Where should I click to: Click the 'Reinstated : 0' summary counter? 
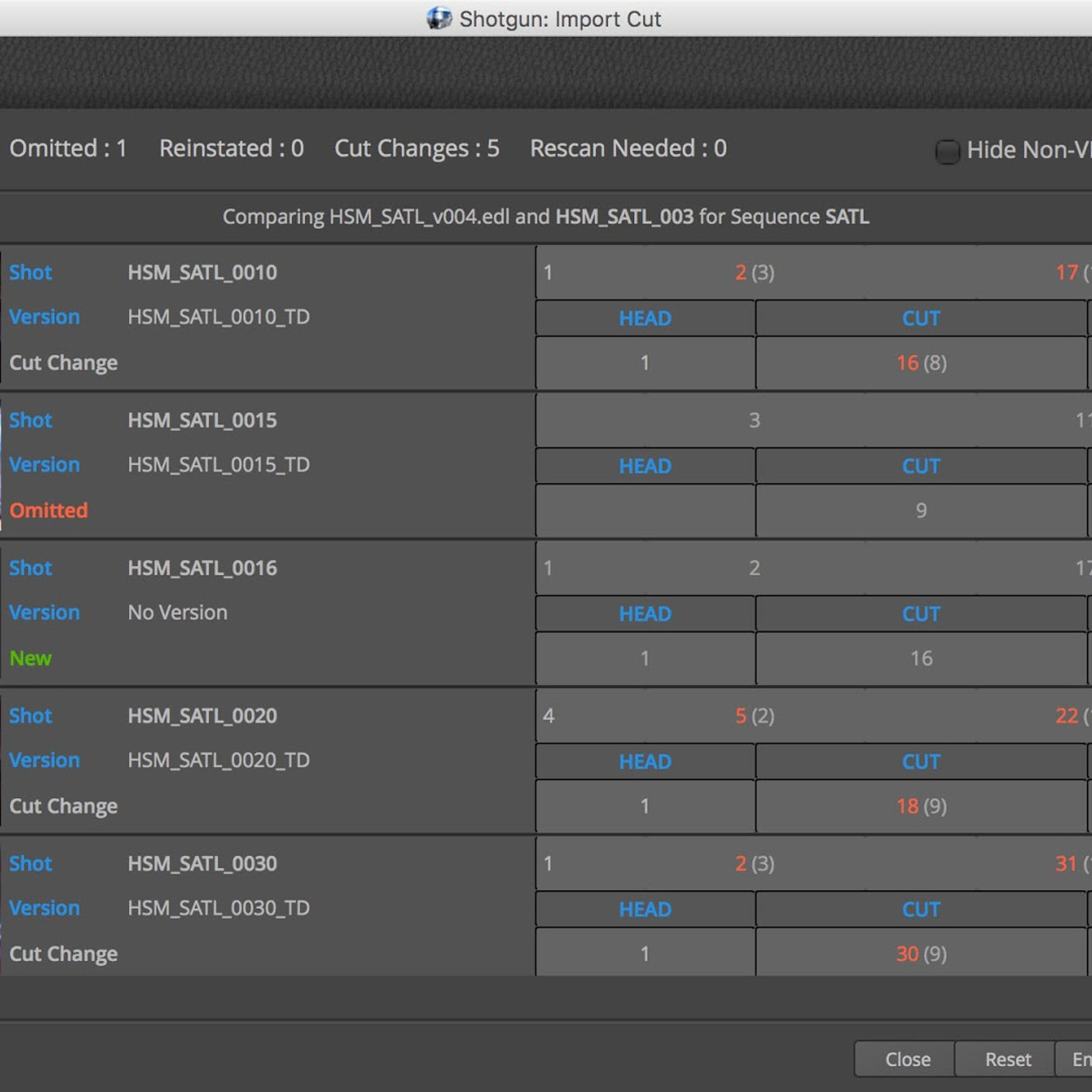tap(231, 148)
